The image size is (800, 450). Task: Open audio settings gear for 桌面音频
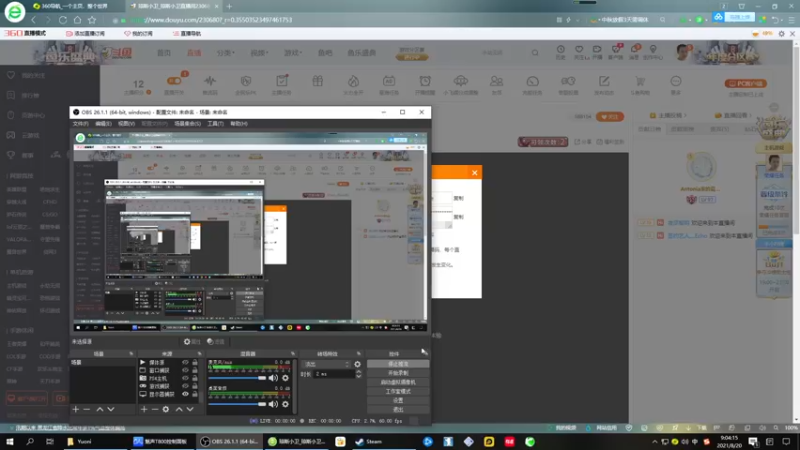click(285, 404)
